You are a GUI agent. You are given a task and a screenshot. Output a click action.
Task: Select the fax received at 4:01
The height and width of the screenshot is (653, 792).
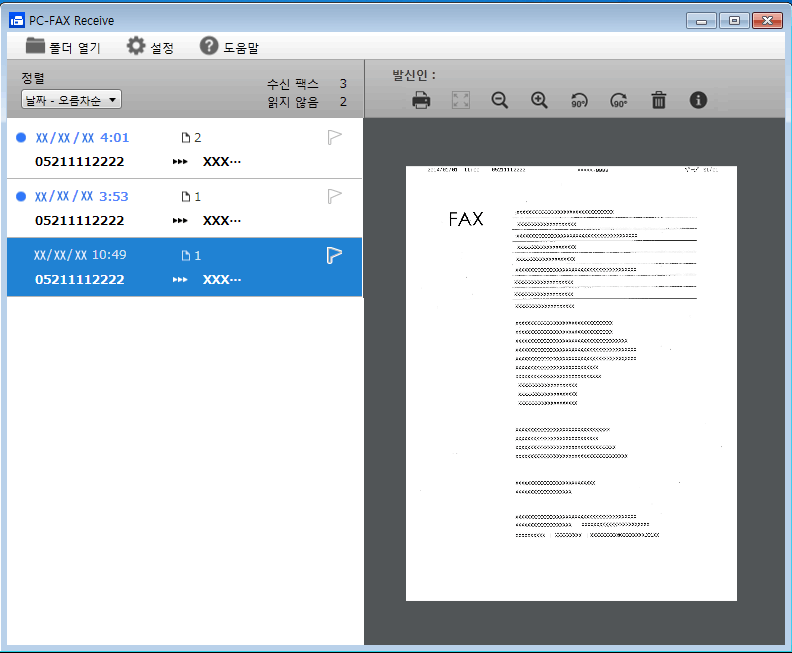click(x=184, y=148)
